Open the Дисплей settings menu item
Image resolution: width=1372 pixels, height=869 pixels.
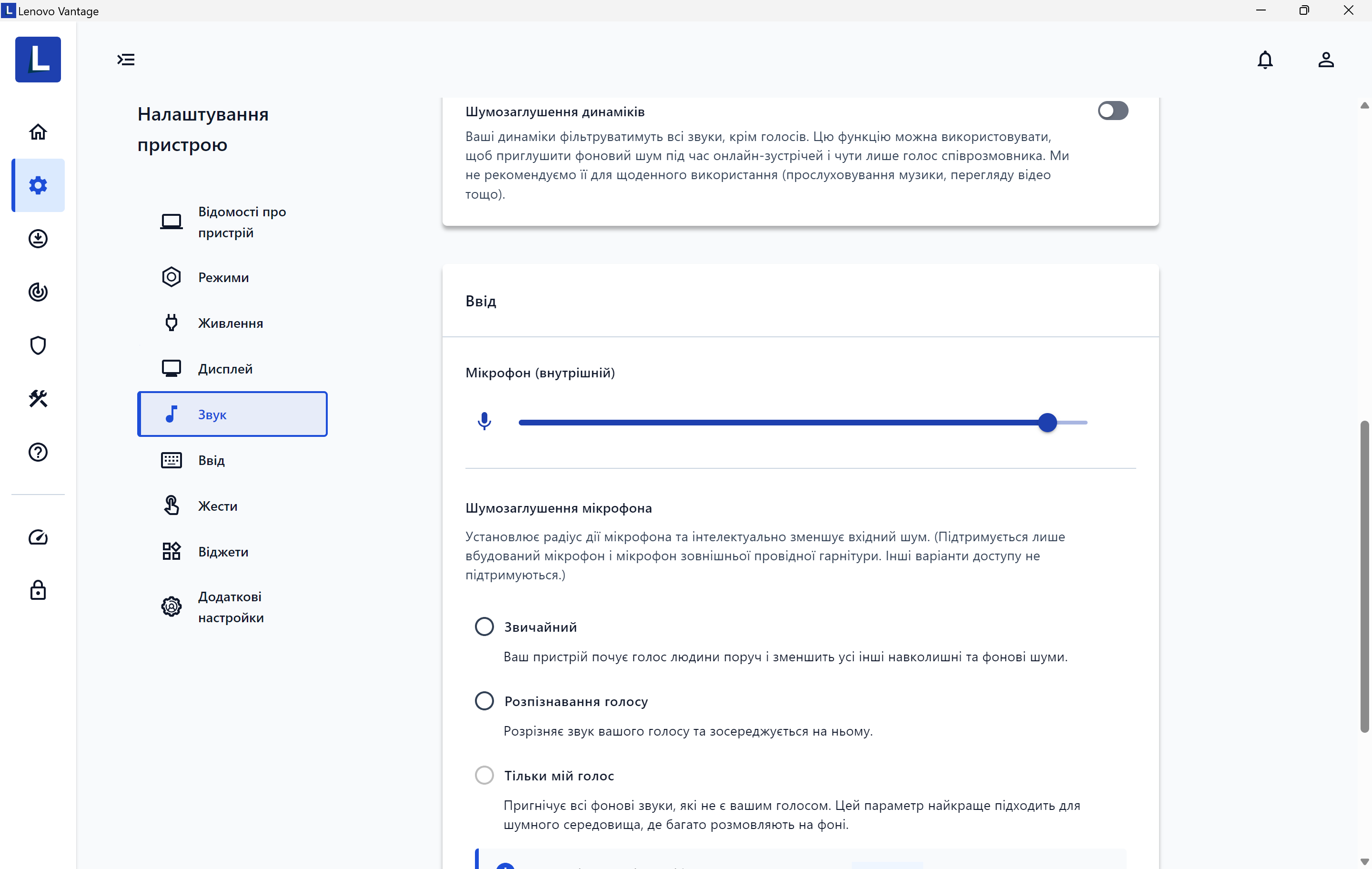[225, 369]
